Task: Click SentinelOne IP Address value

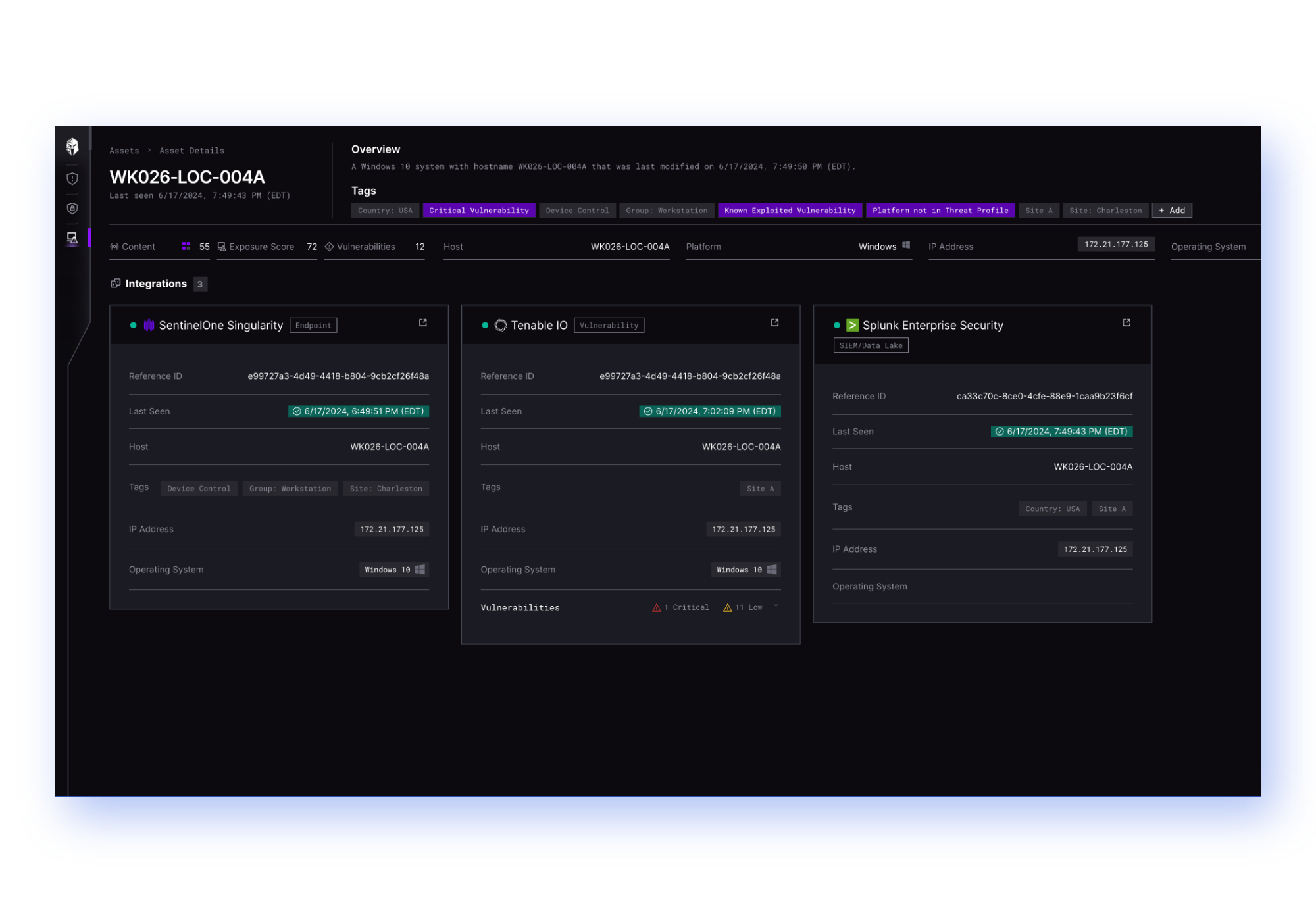Action: click(392, 529)
